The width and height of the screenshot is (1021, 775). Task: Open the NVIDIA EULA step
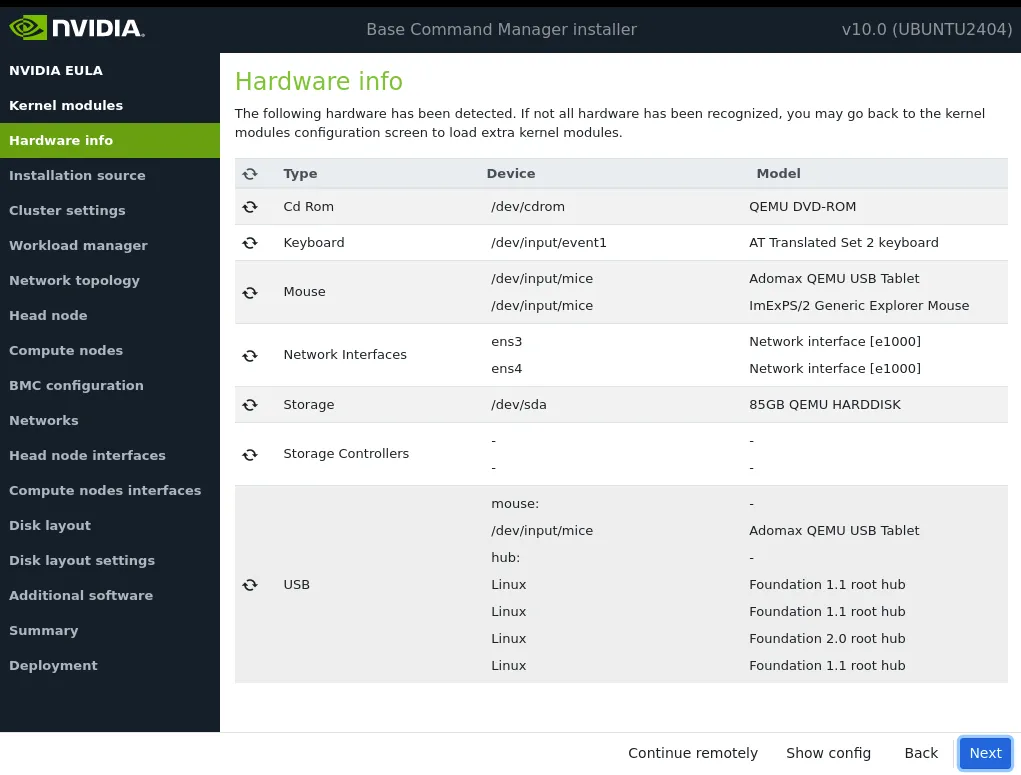110,70
